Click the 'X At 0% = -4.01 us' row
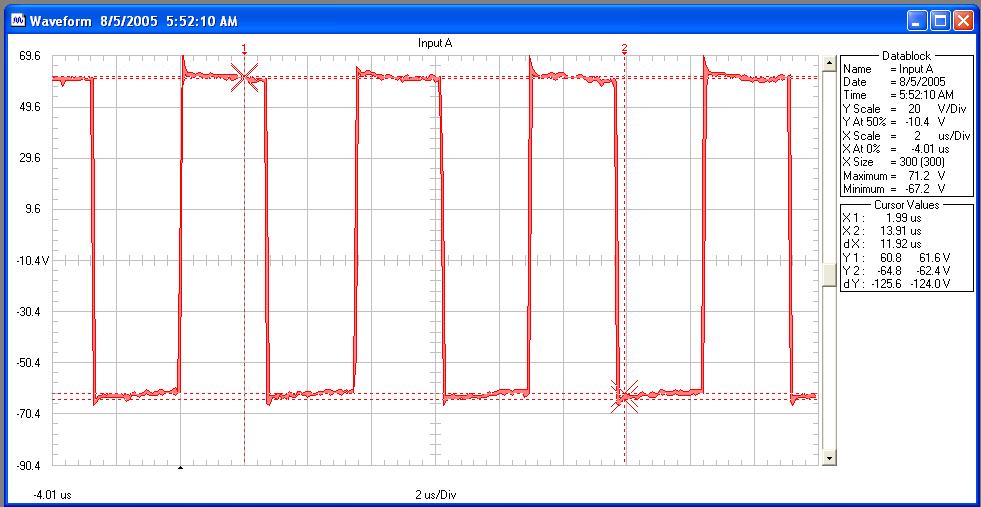 click(896, 149)
